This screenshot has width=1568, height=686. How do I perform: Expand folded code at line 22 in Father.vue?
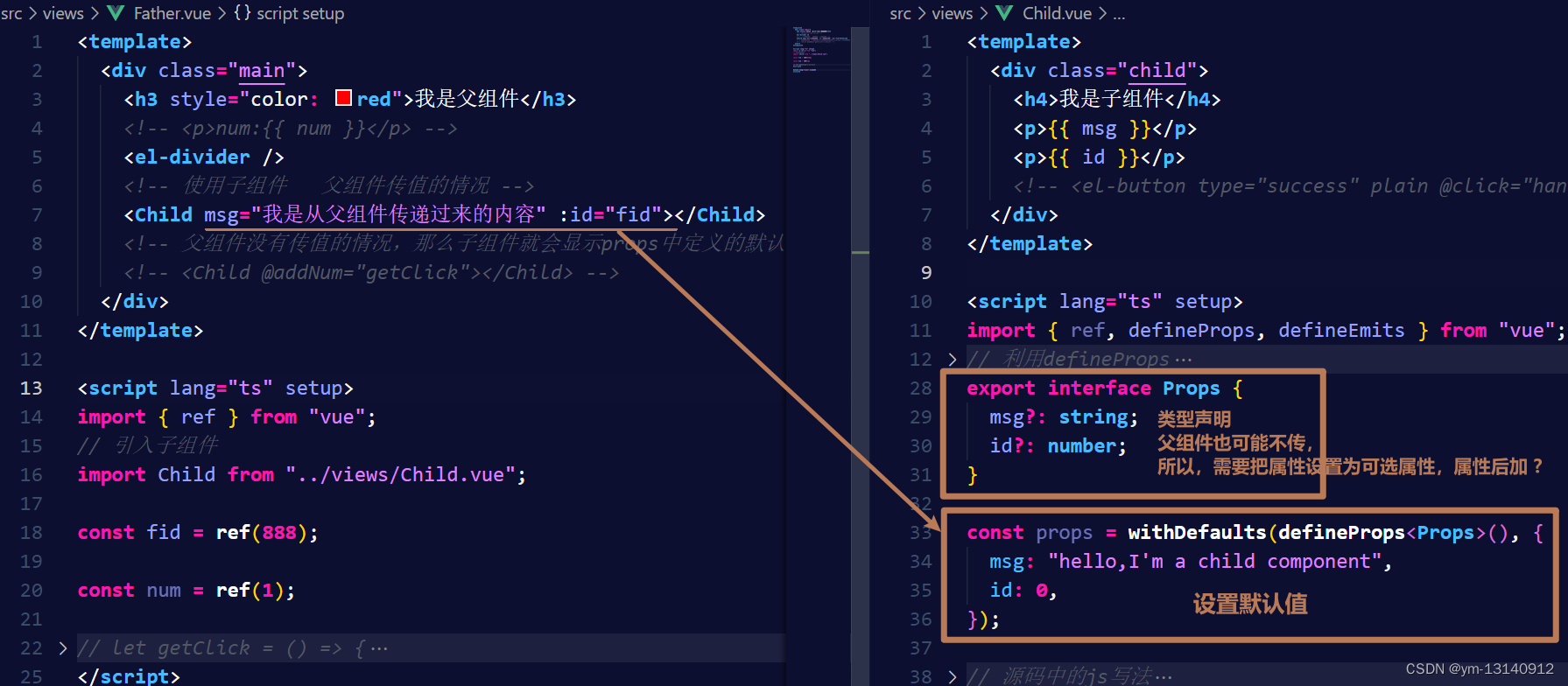[x=62, y=648]
